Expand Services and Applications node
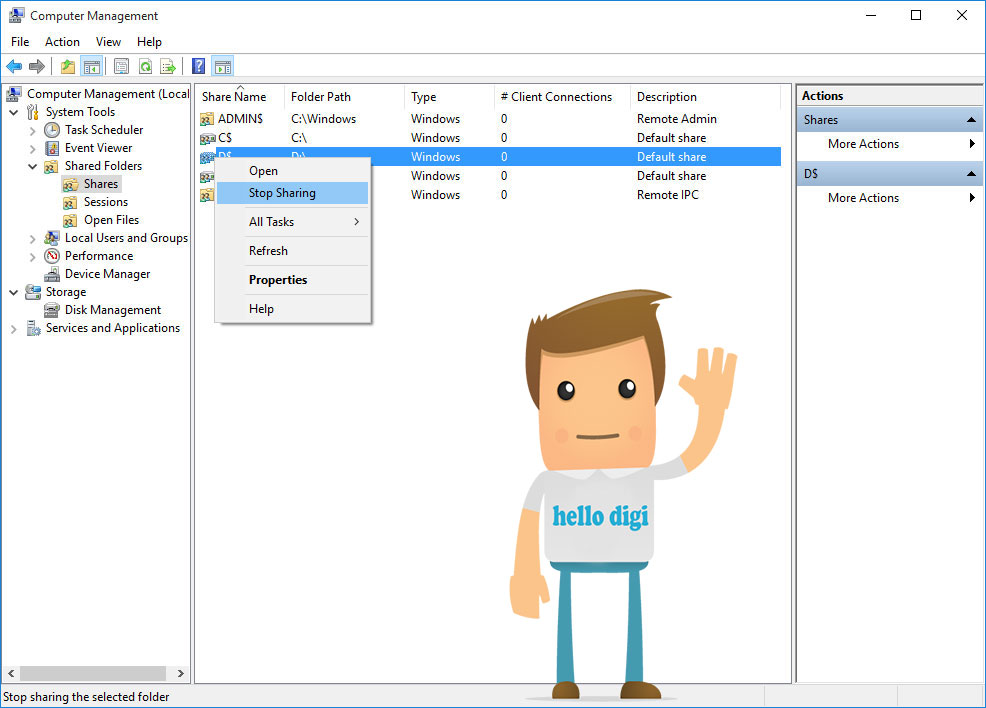The height and width of the screenshot is (708, 986). click(x=14, y=329)
